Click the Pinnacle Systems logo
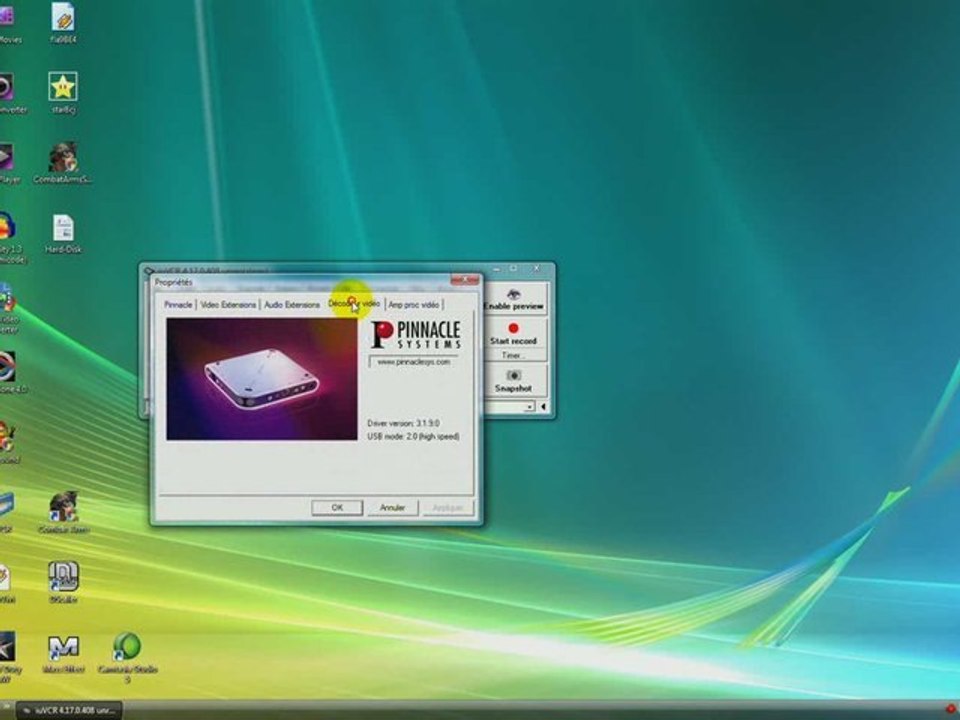 click(x=416, y=335)
